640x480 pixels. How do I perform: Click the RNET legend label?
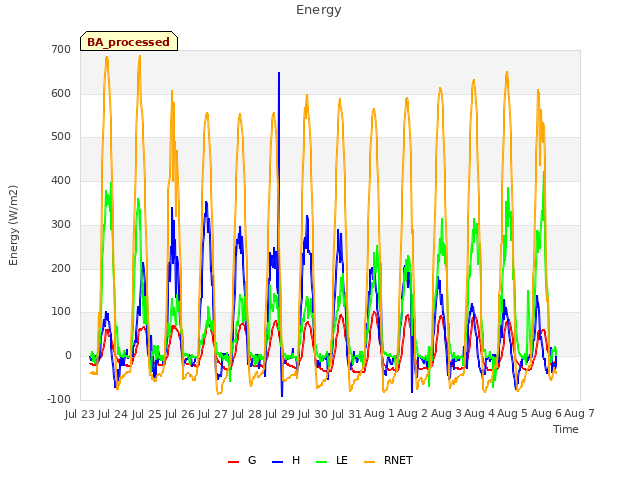point(398,460)
